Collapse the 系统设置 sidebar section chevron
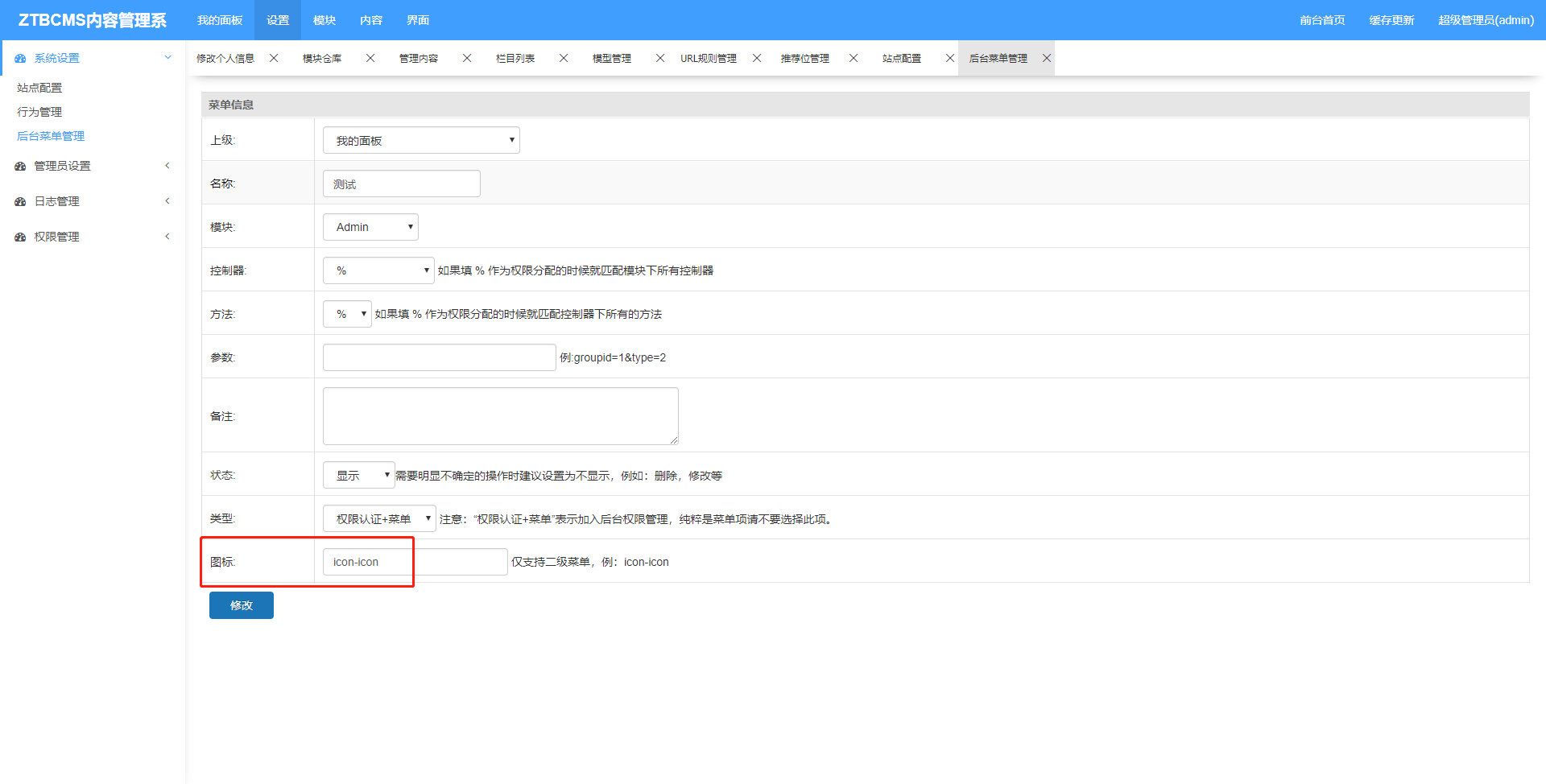The image size is (1546, 784). 167,57
